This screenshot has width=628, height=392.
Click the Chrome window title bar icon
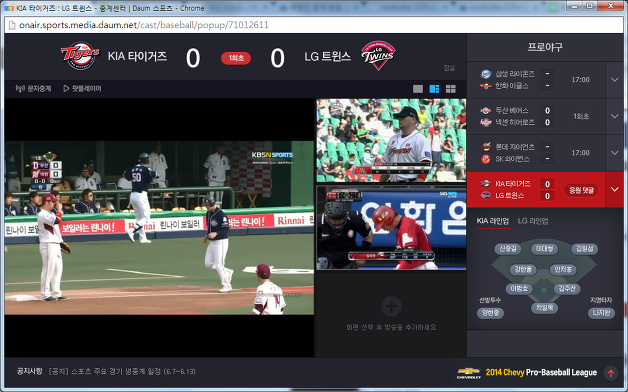[x=9, y=8]
